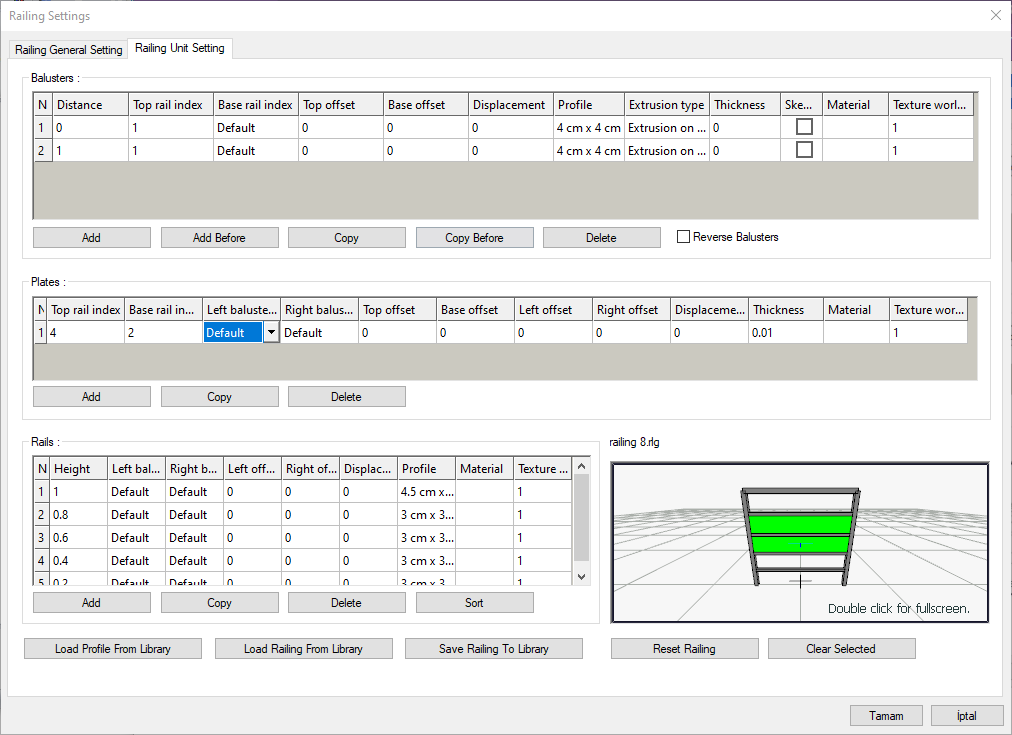Open the Left baluster dropdown arrow in Plates

pyautogui.click(x=270, y=333)
